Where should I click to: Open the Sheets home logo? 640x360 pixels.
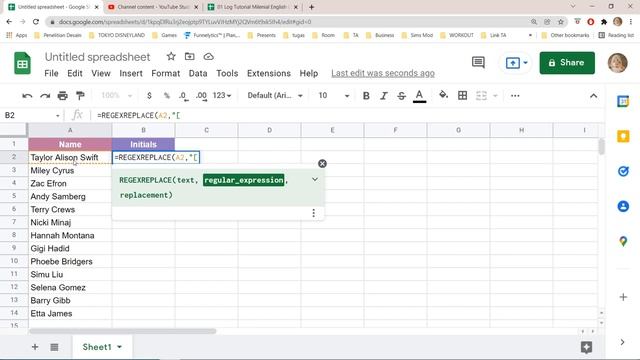[22, 63]
